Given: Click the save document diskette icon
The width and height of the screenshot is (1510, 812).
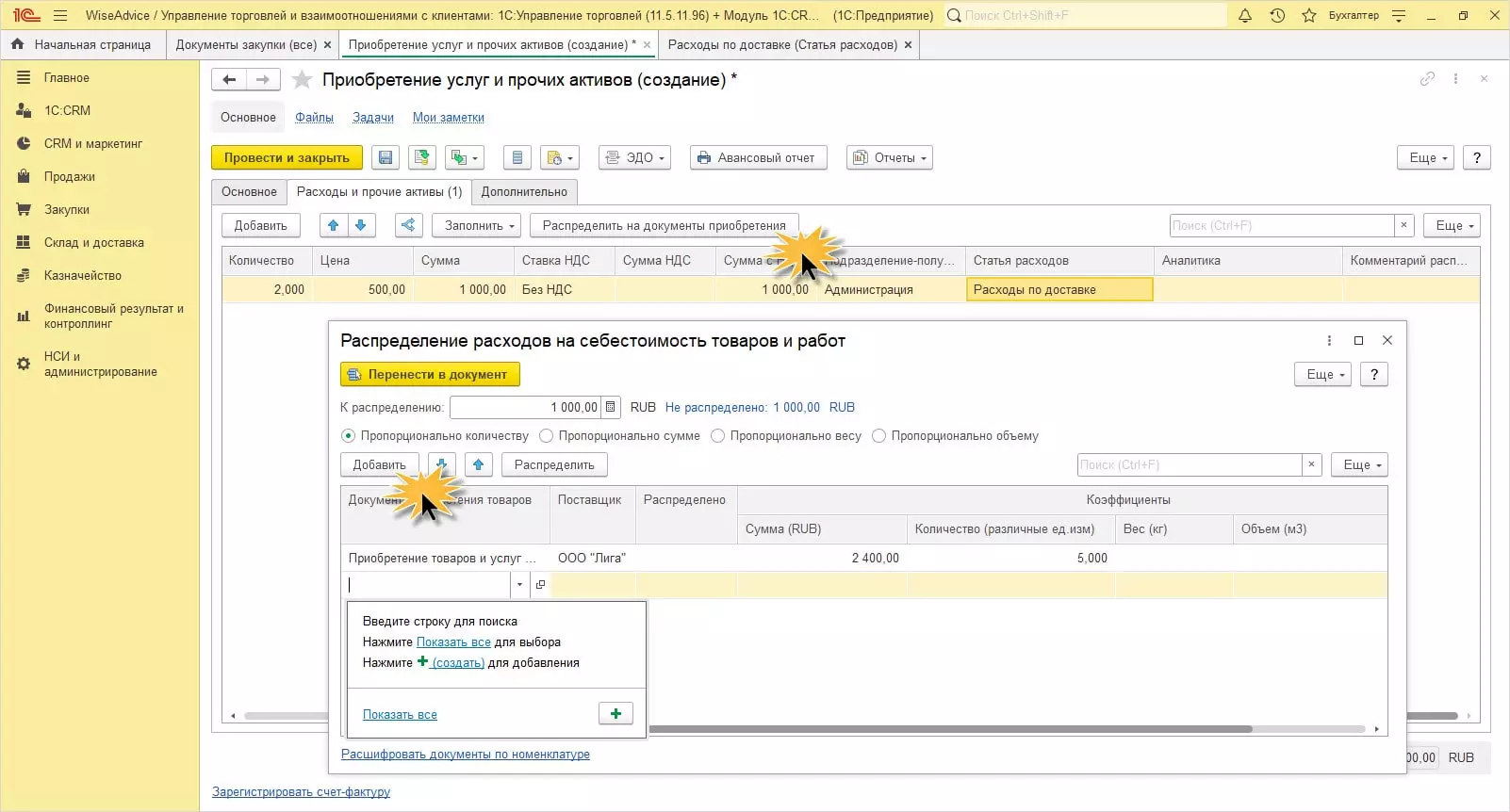Looking at the screenshot, I should [x=386, y=158].
